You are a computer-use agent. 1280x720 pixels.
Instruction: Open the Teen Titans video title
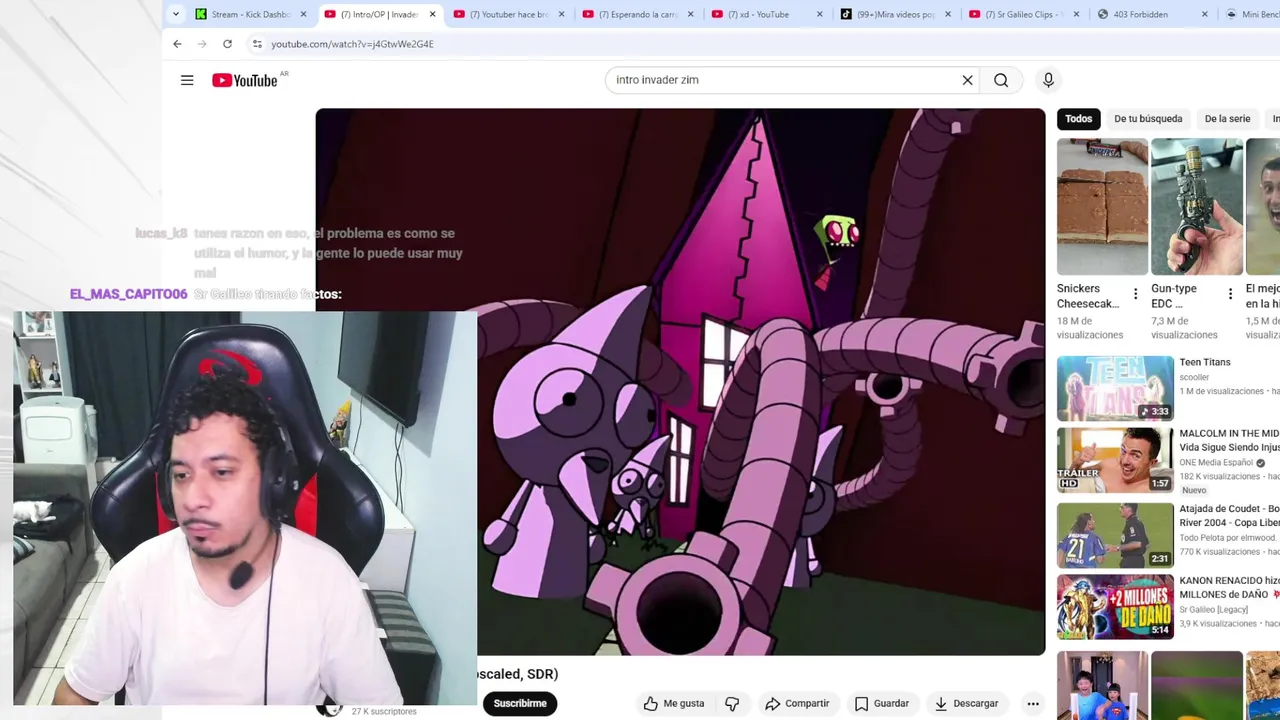coord(1205,362)
